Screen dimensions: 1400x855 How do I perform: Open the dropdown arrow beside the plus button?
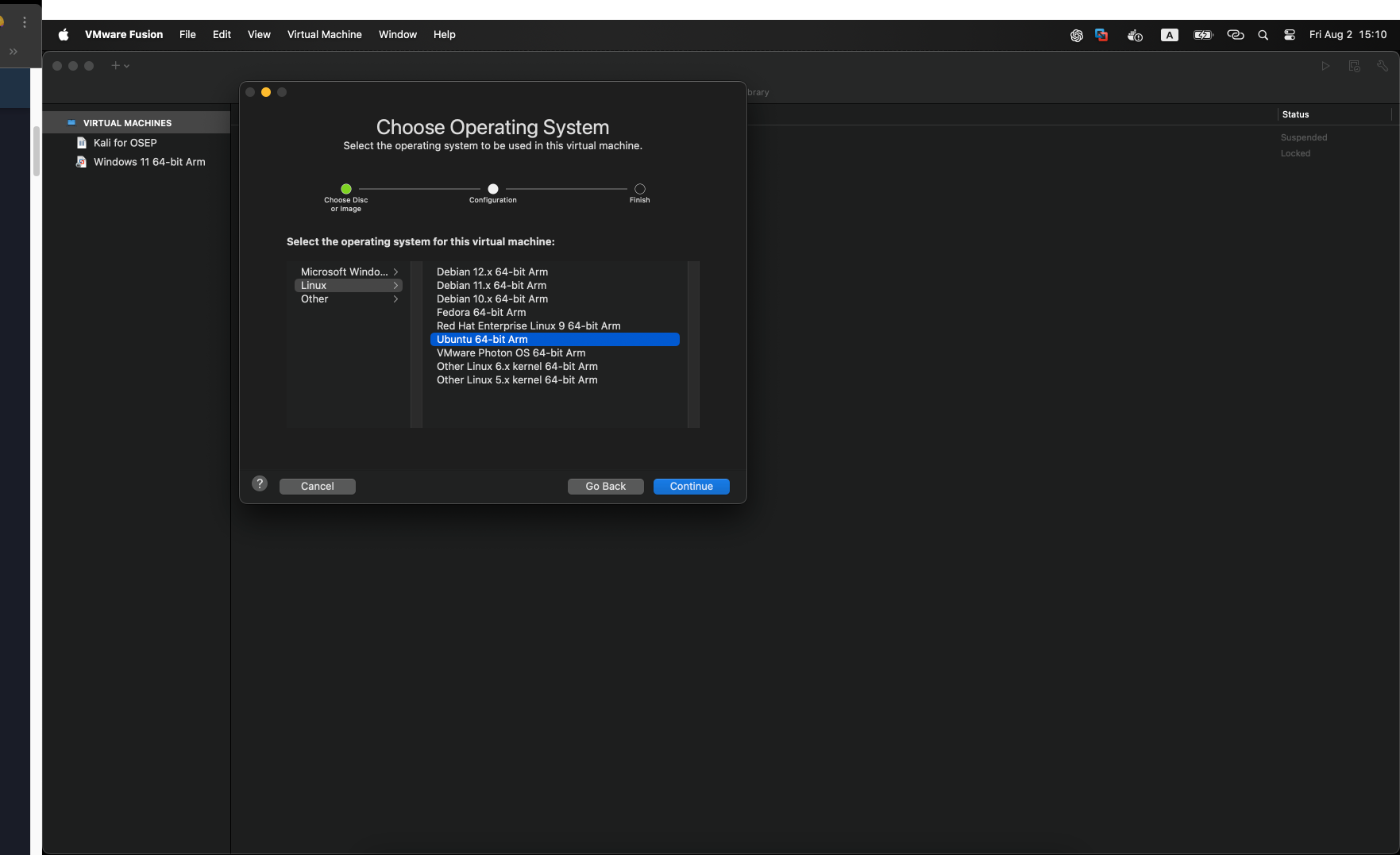[x=127, y=67]
